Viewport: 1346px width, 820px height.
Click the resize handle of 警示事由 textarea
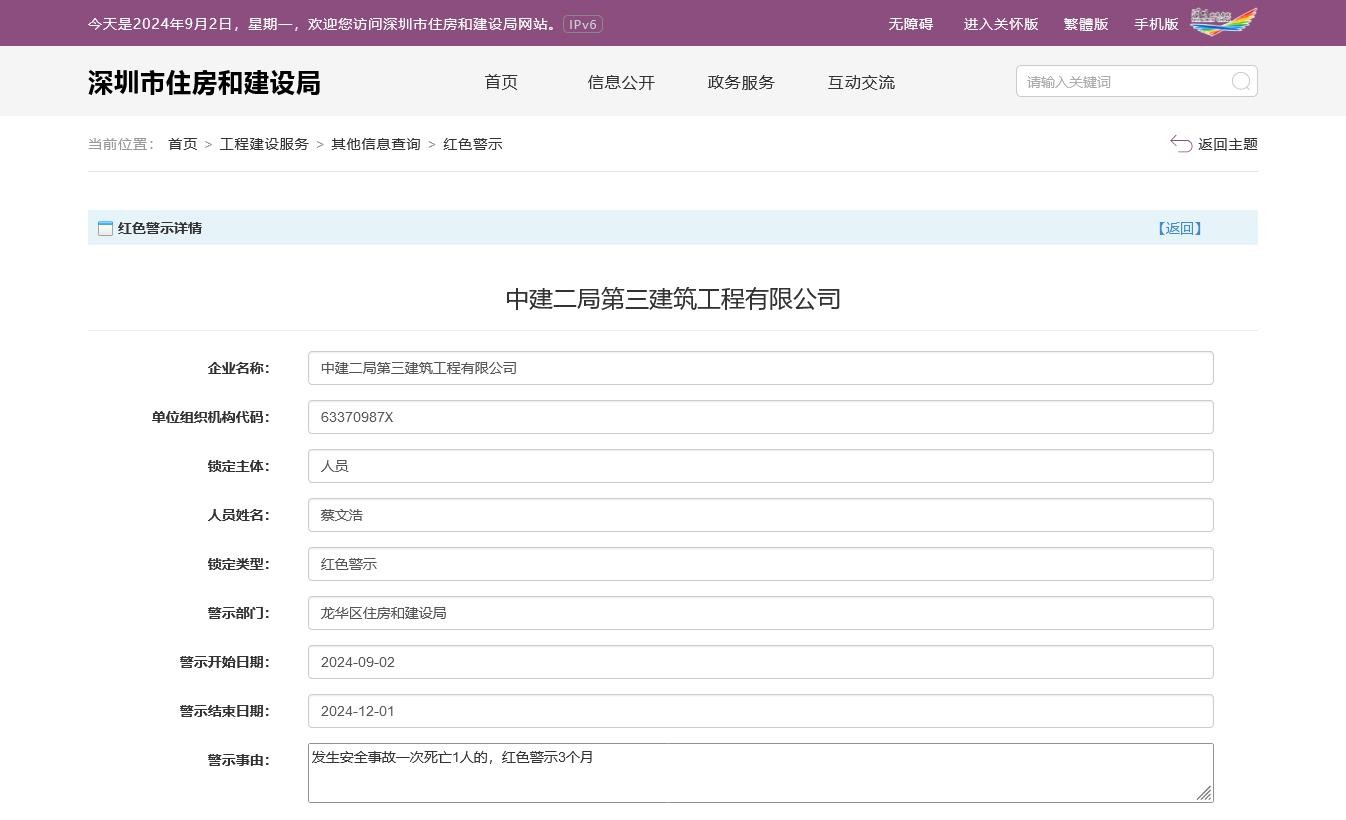pos(1204,793)
